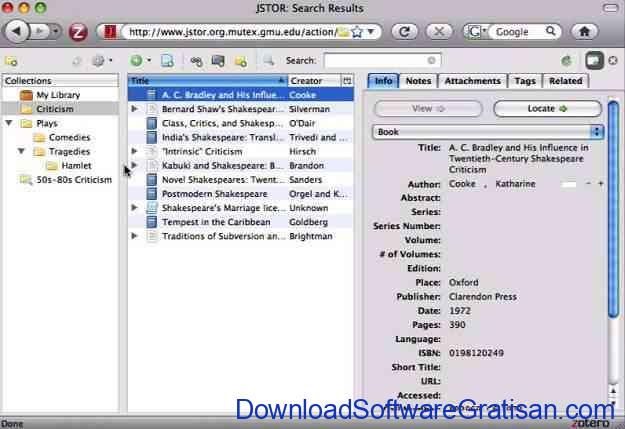Image resolution: width=625 pixels, height=429 pixels.
Task: Click the View button
Action: [428, 108]
